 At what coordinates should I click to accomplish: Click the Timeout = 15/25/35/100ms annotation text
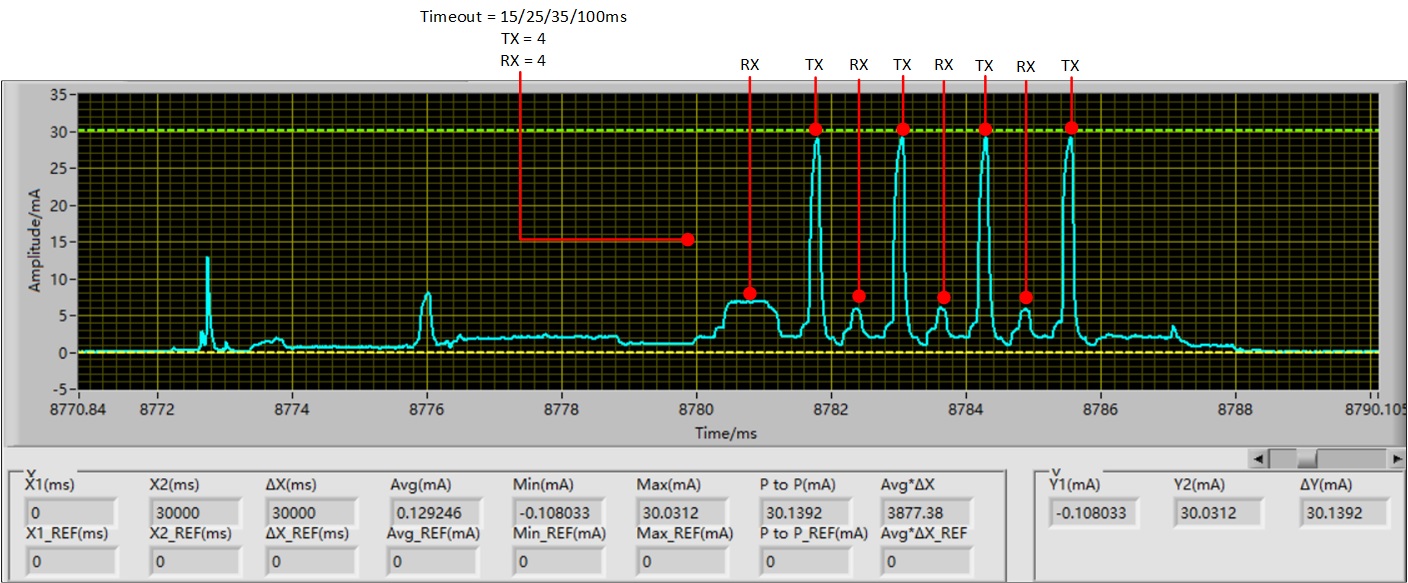coord(525,16)
